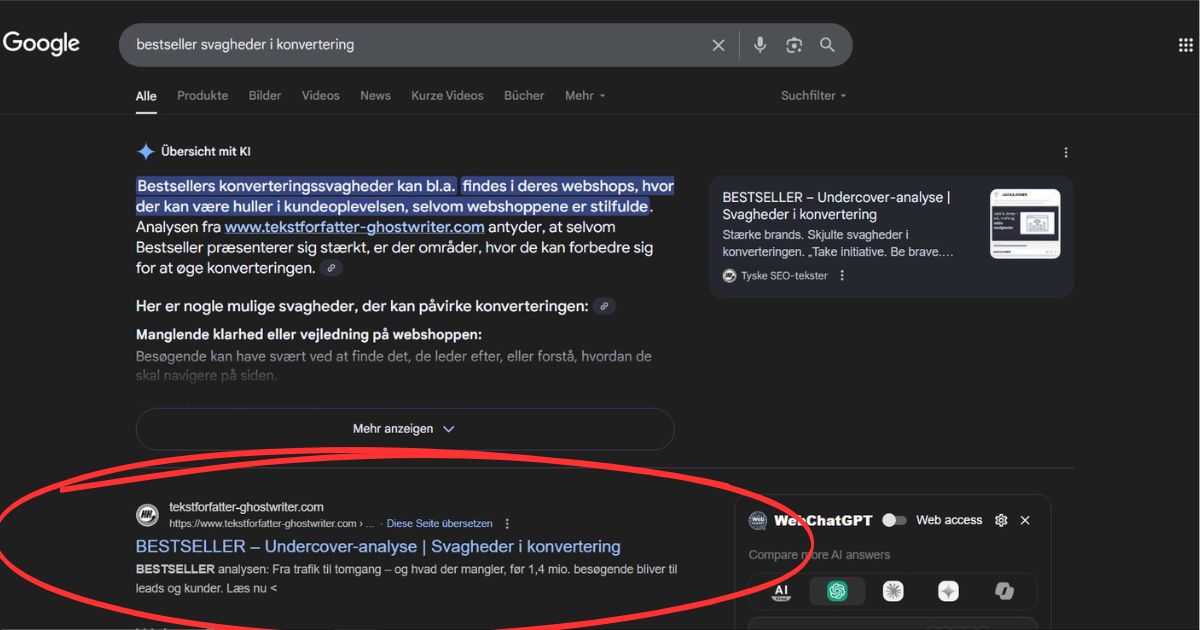Screen dimensions: 1200x630
Task: Expand AI overview with Mehr anzeigen
Action: 405,429
